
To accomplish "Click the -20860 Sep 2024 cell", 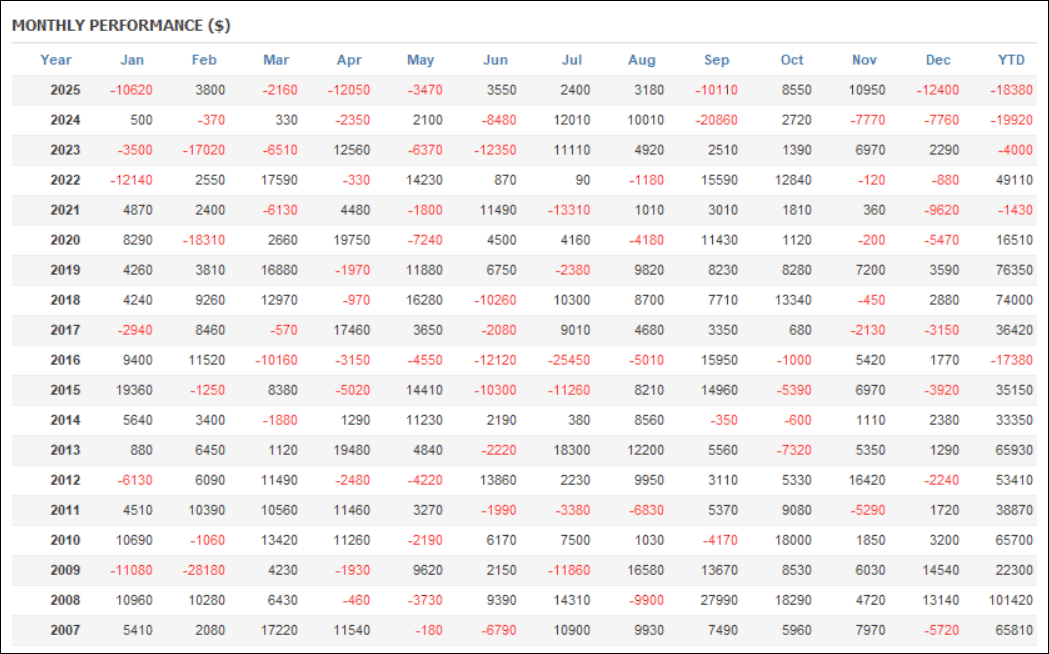I will coord(716,120).
